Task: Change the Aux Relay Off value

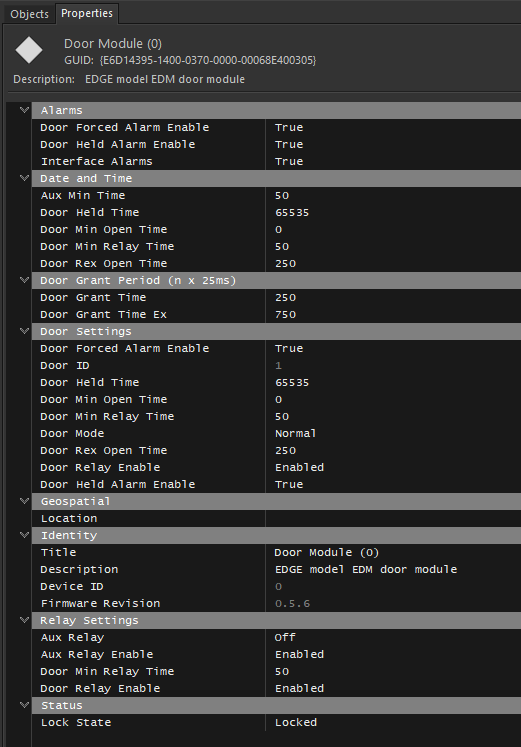Action: (x=393, y=637)
